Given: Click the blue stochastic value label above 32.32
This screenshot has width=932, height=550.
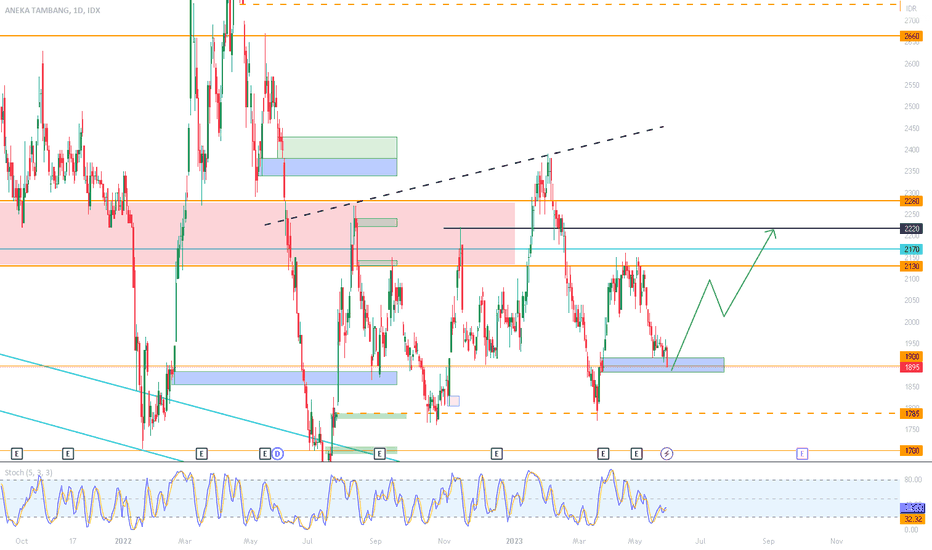Looking at the screenshot, I should point(912,508).
